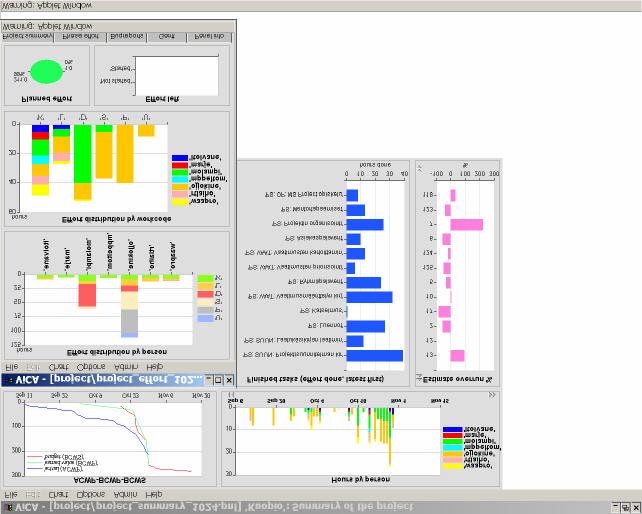
Task: Click green swatch in Hours by person legend
Action: click(x=452, y=442)
